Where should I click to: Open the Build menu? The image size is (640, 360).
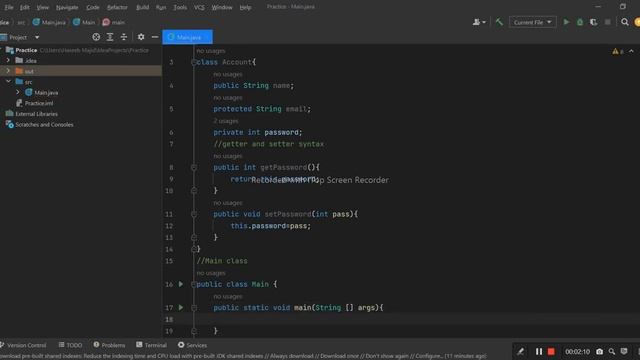tap(142, 7)
